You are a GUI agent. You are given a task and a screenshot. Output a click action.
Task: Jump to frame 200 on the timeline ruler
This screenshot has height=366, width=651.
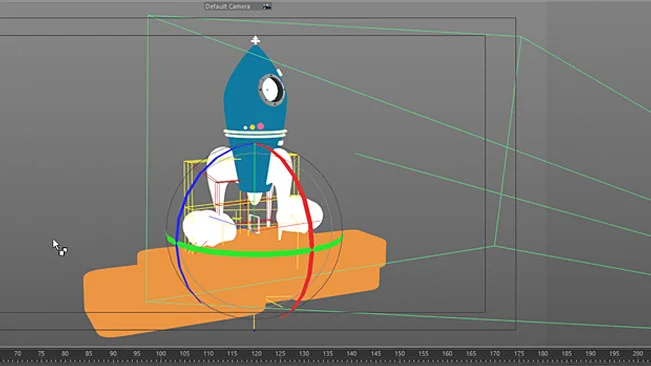(x=638, y=354)
